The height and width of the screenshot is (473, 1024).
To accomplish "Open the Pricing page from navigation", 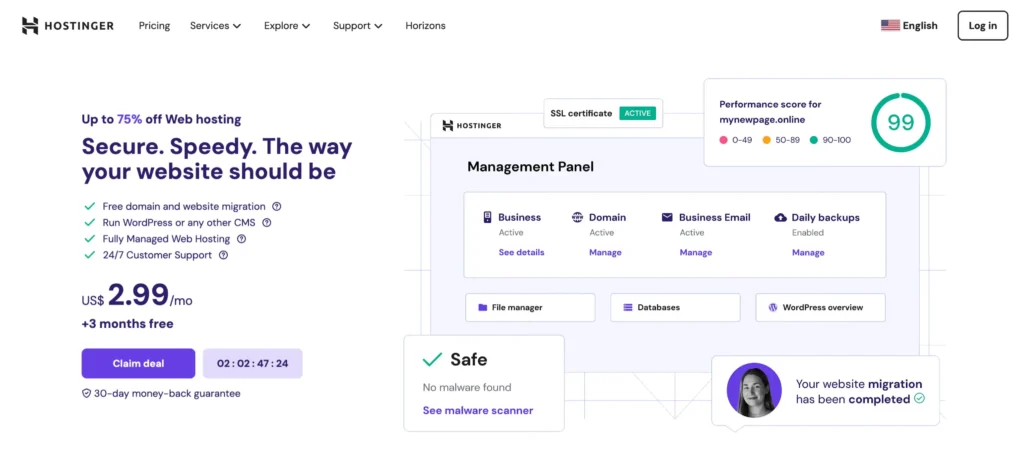I will click(154, 25).
